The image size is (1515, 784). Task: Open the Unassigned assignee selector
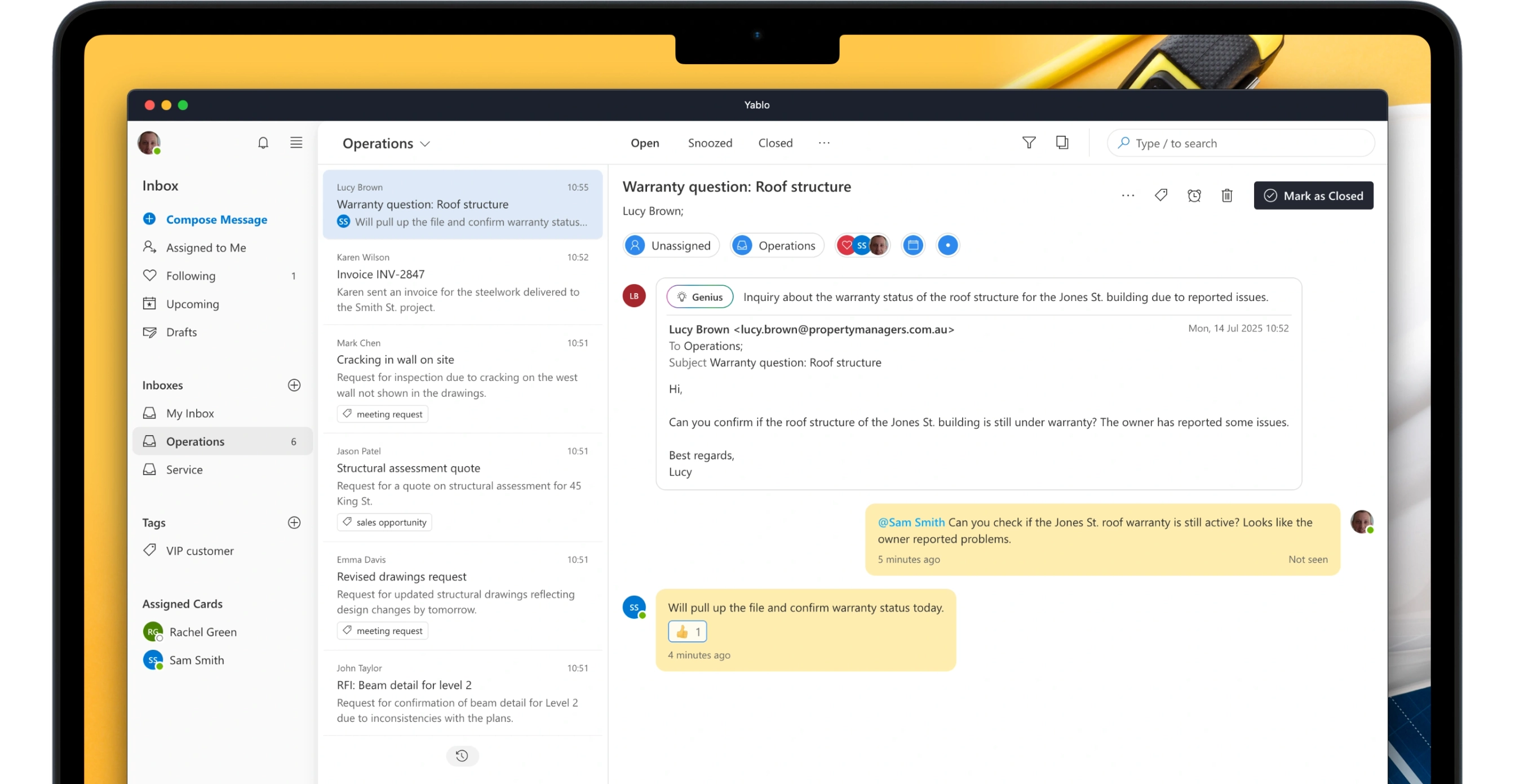click(x=671, y=245)
